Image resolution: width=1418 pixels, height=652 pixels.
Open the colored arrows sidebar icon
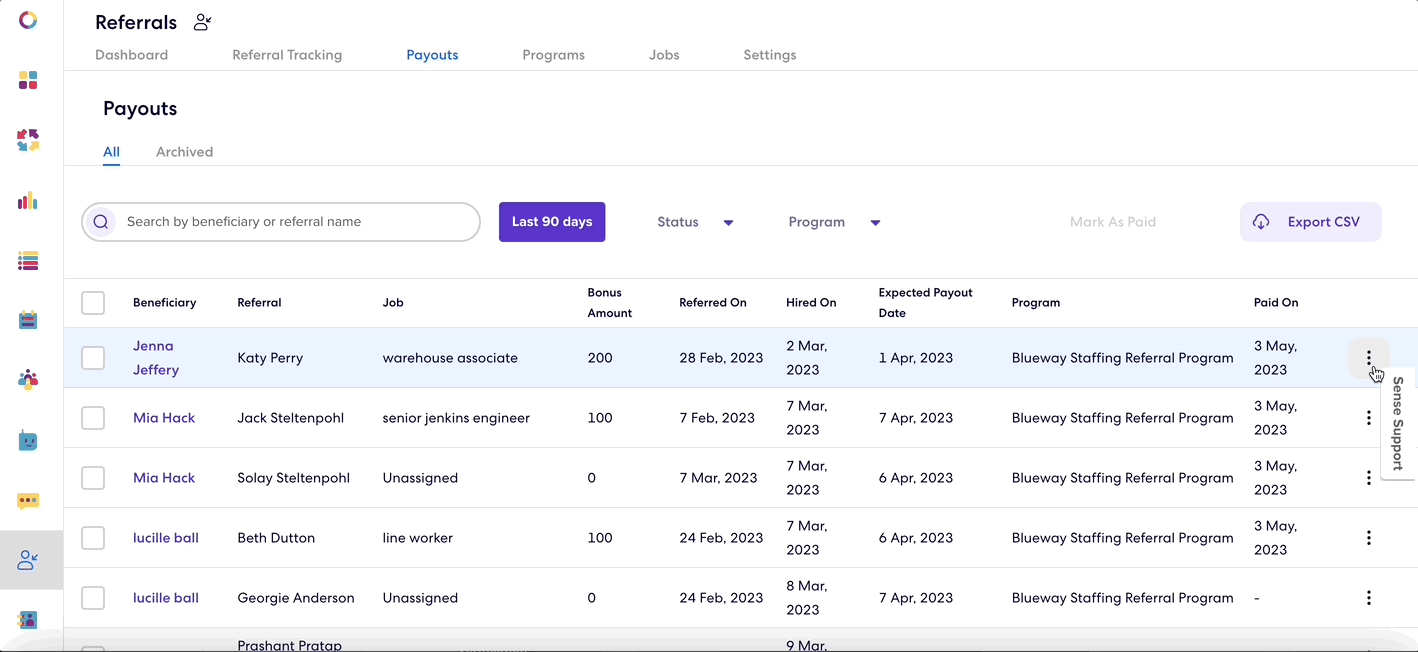pos(28,140)
